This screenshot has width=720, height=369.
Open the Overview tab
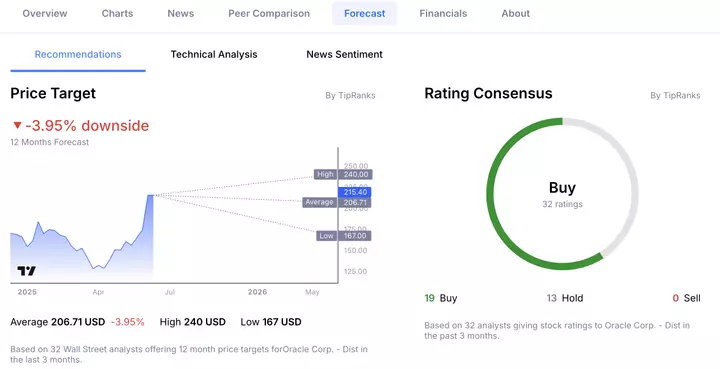coord(45,13)
